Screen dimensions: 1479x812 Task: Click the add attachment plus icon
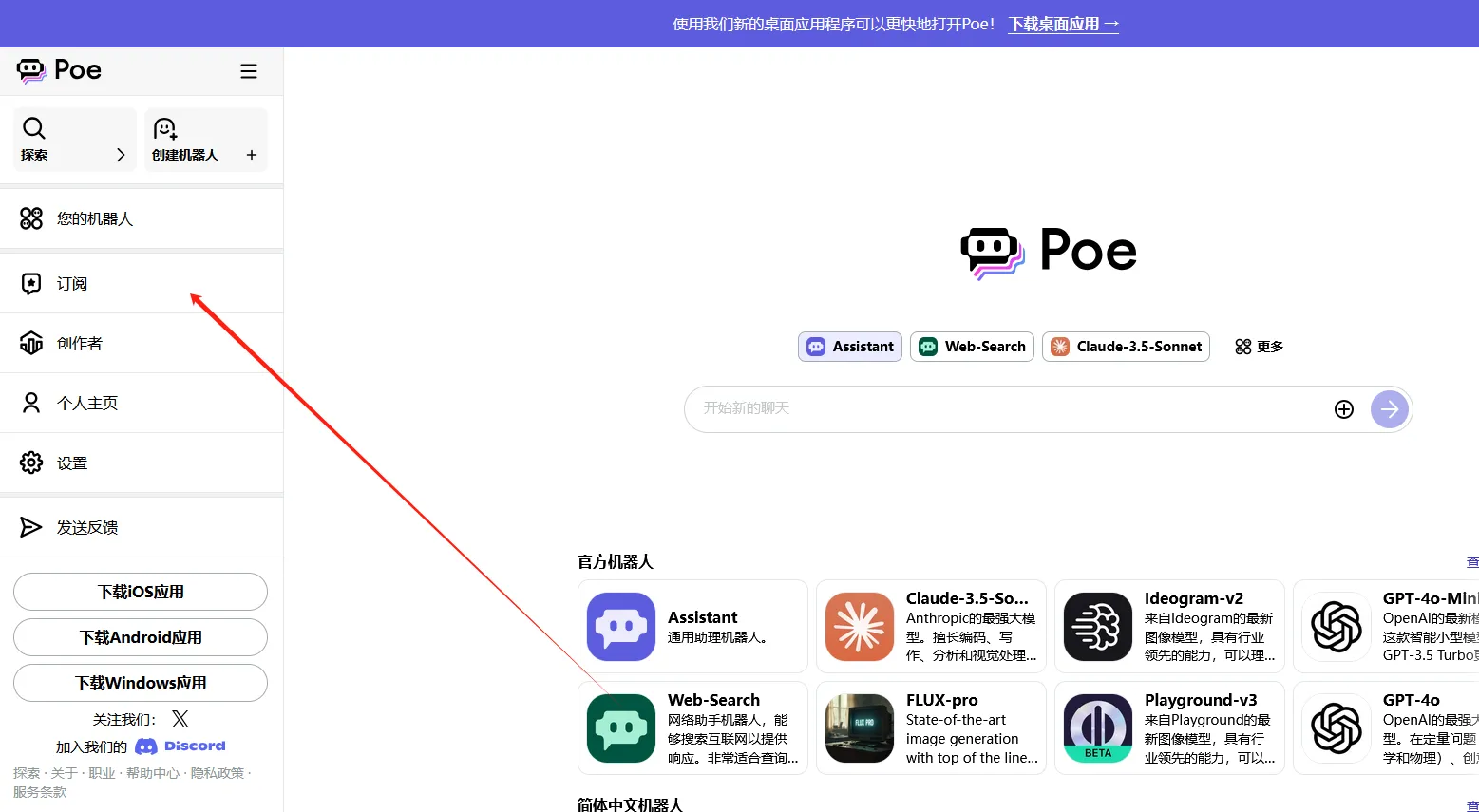pos(1343,409)
